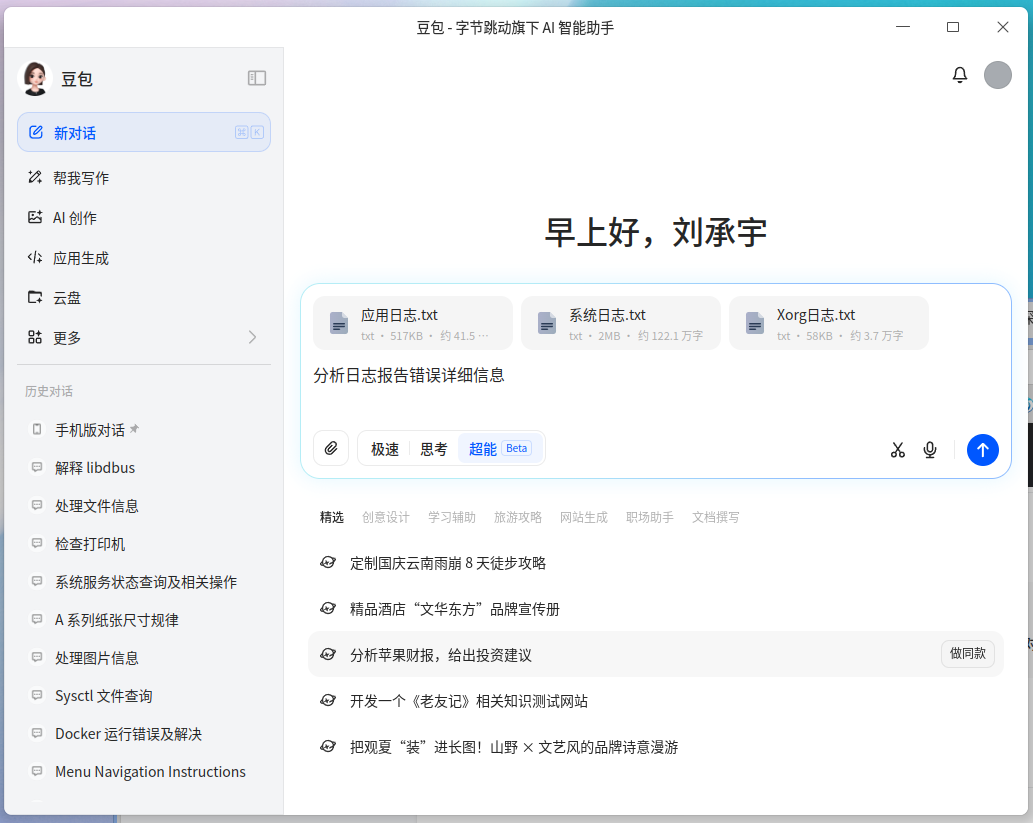Open the notifications bell
This screenshot has width=1033, height=823.
pyautogui.click(x=960, y=75)
